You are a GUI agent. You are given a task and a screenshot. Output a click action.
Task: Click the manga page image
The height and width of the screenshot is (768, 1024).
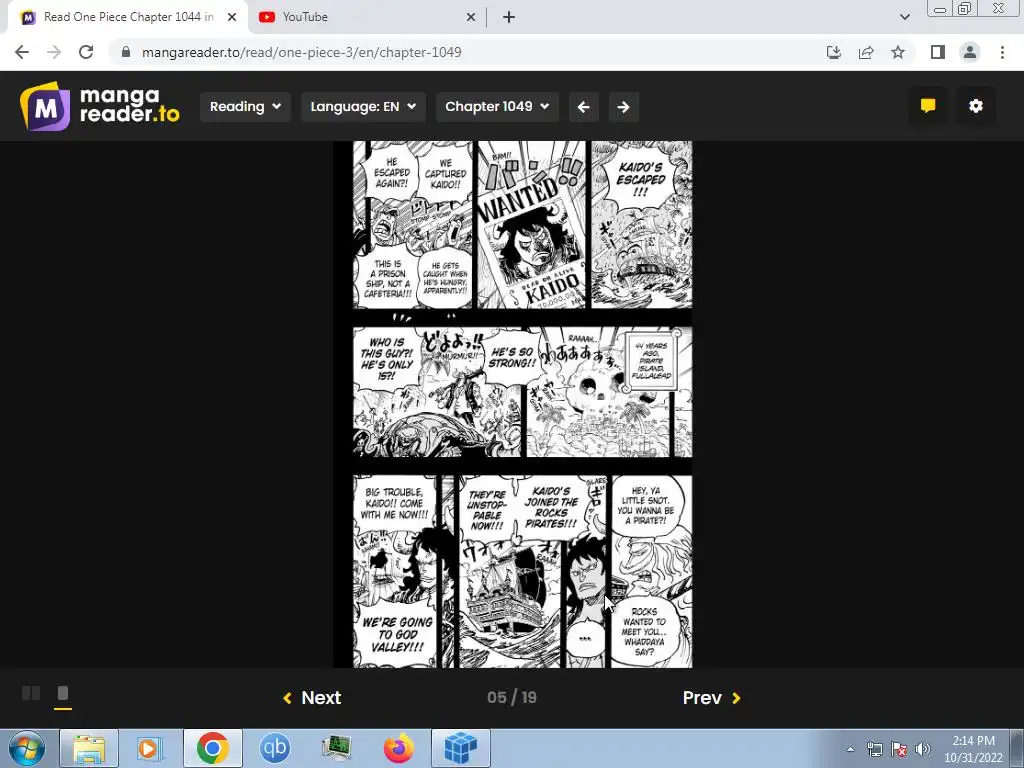[513, 404]
